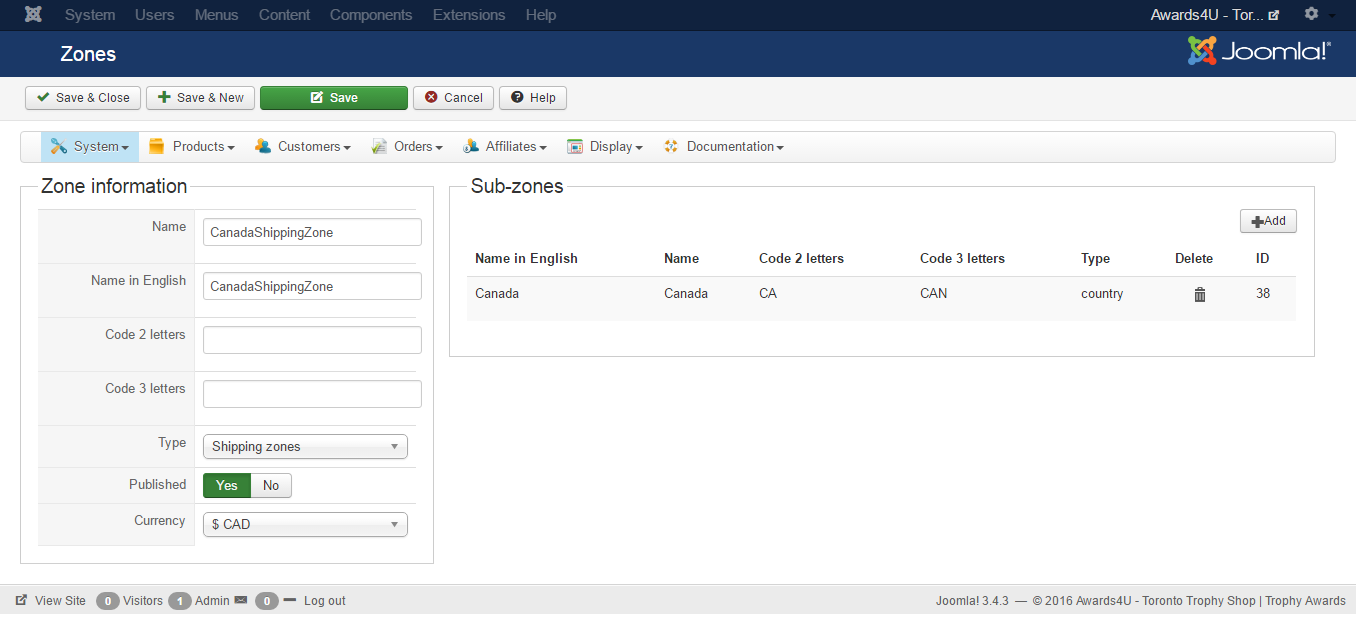
Task: Add a new sub-zone with Add button
Action: [x=1268, y=221]
